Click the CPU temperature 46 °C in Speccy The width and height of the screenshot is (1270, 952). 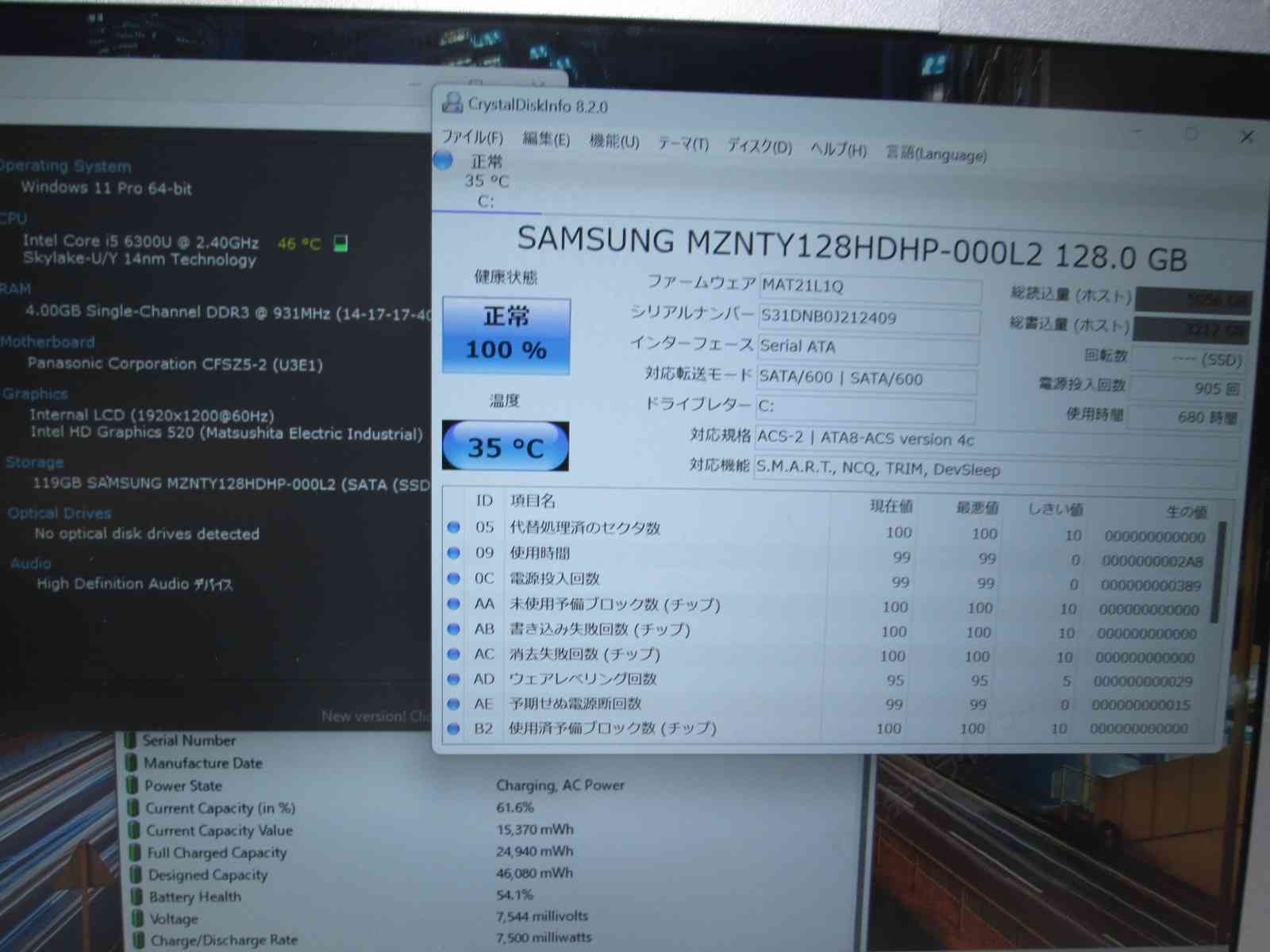coord(299,244)
